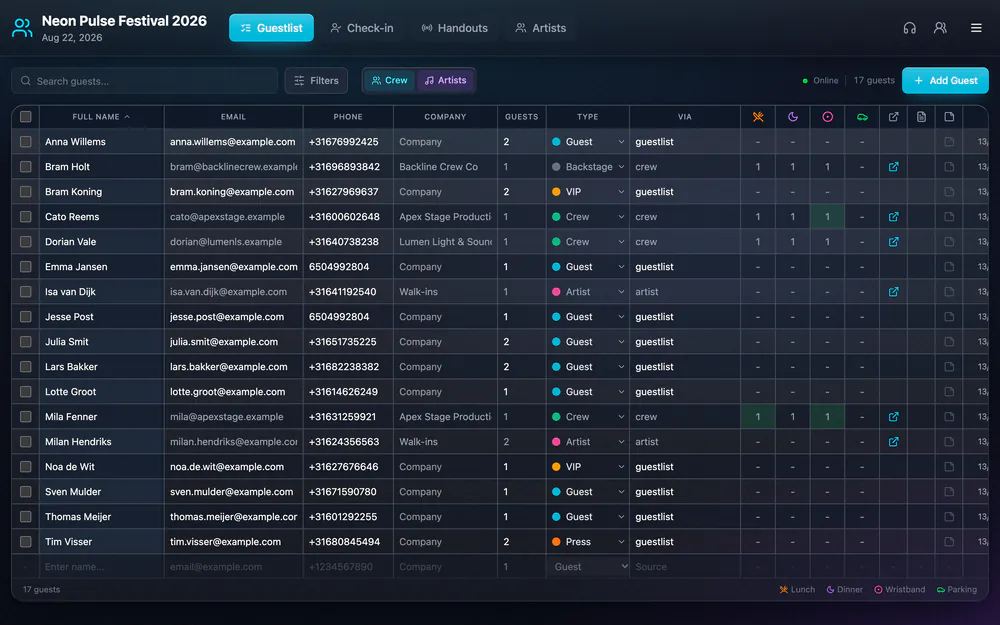1000x625 pixels.
Task: Open the Filters button
Action: click(x=316, y=80)
